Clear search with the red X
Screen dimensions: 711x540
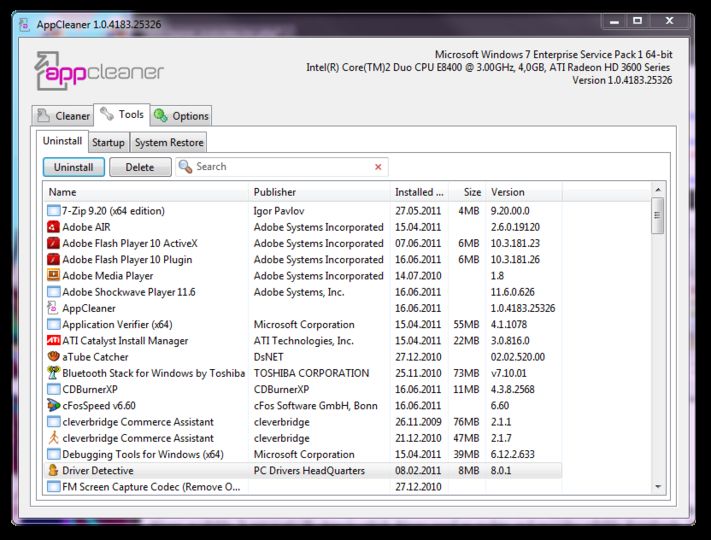pyautogui.click(x=378, y=167)
